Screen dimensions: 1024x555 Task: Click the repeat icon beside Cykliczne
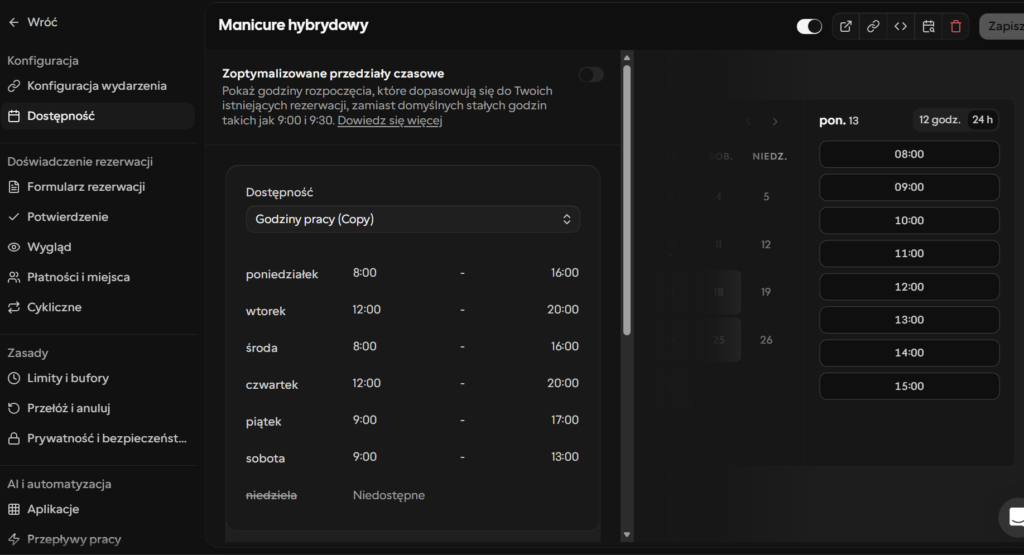pos(14,307)
